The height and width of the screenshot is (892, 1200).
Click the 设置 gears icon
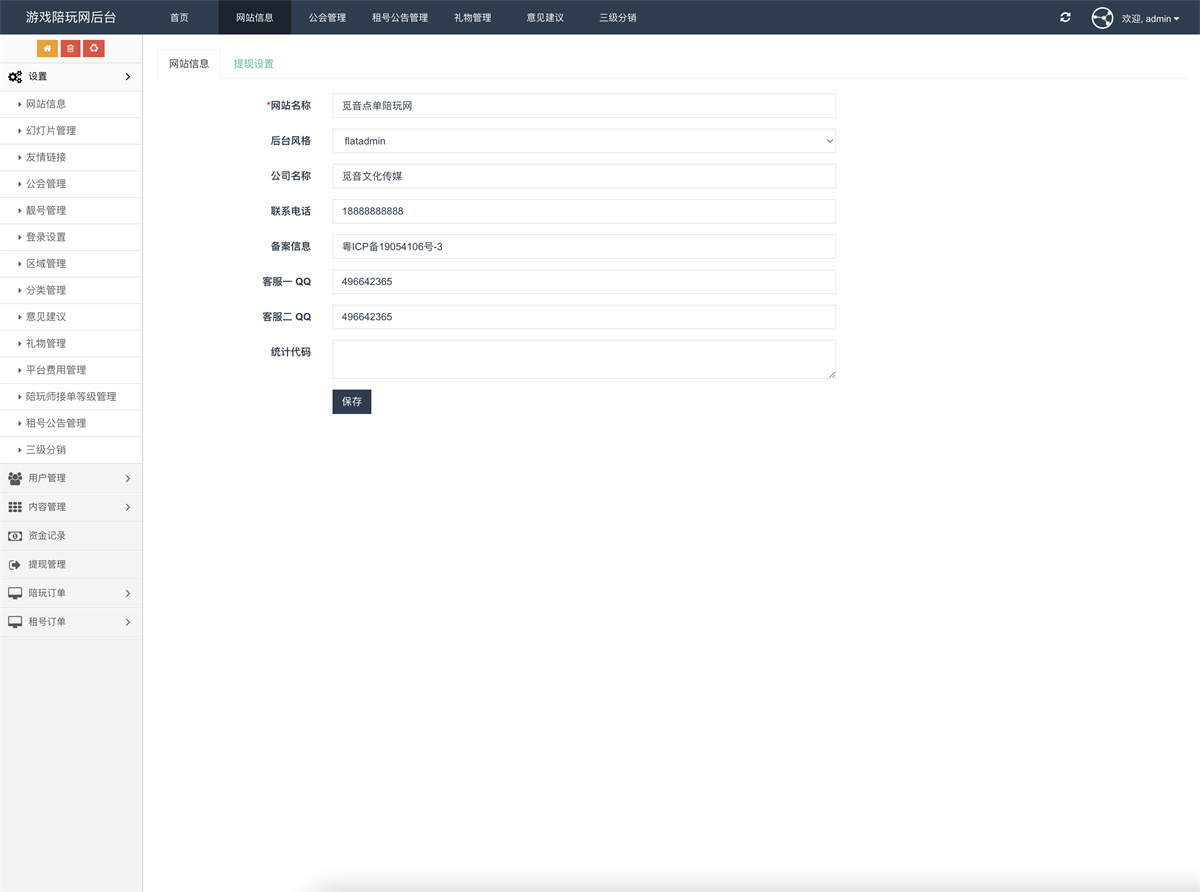[15, 77]
